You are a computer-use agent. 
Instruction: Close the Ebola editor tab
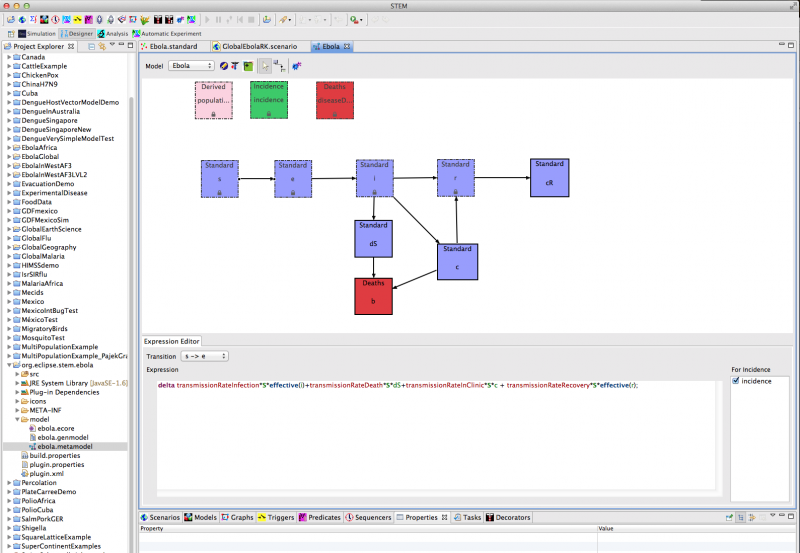(347, 46)
